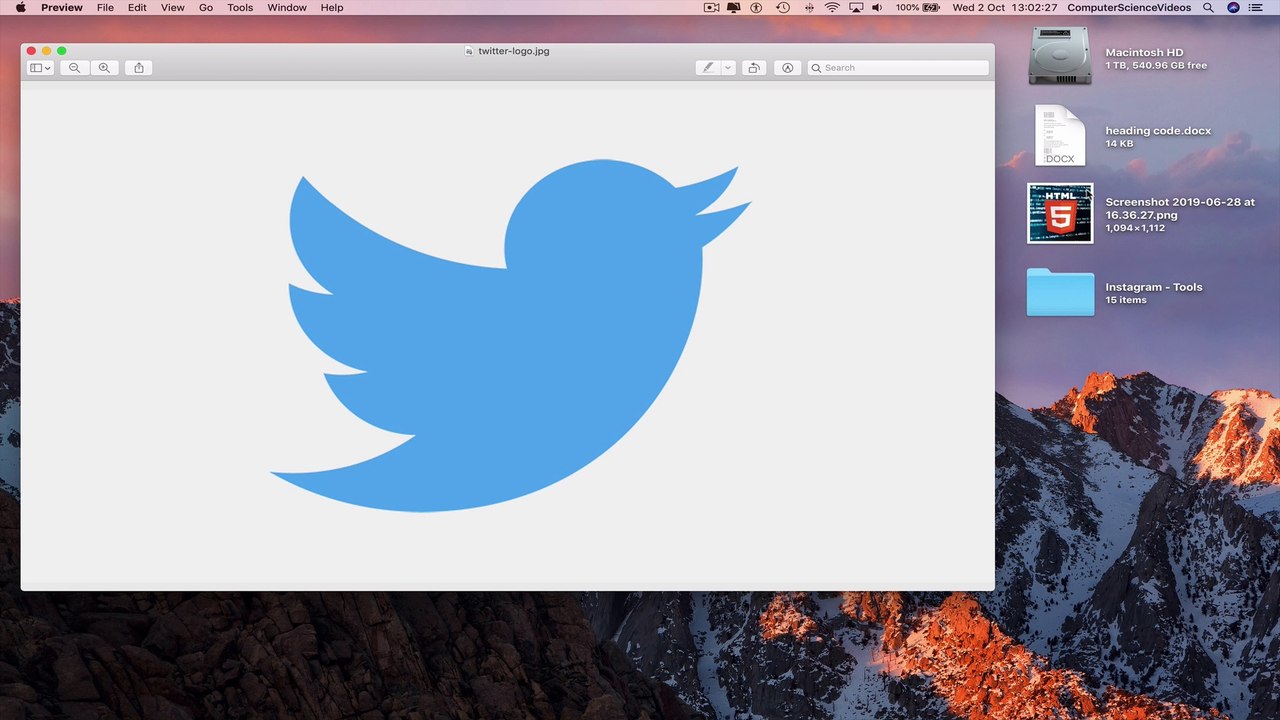Maximize the Preview window with green button
1280x720 pixels.
coord(62,51)
